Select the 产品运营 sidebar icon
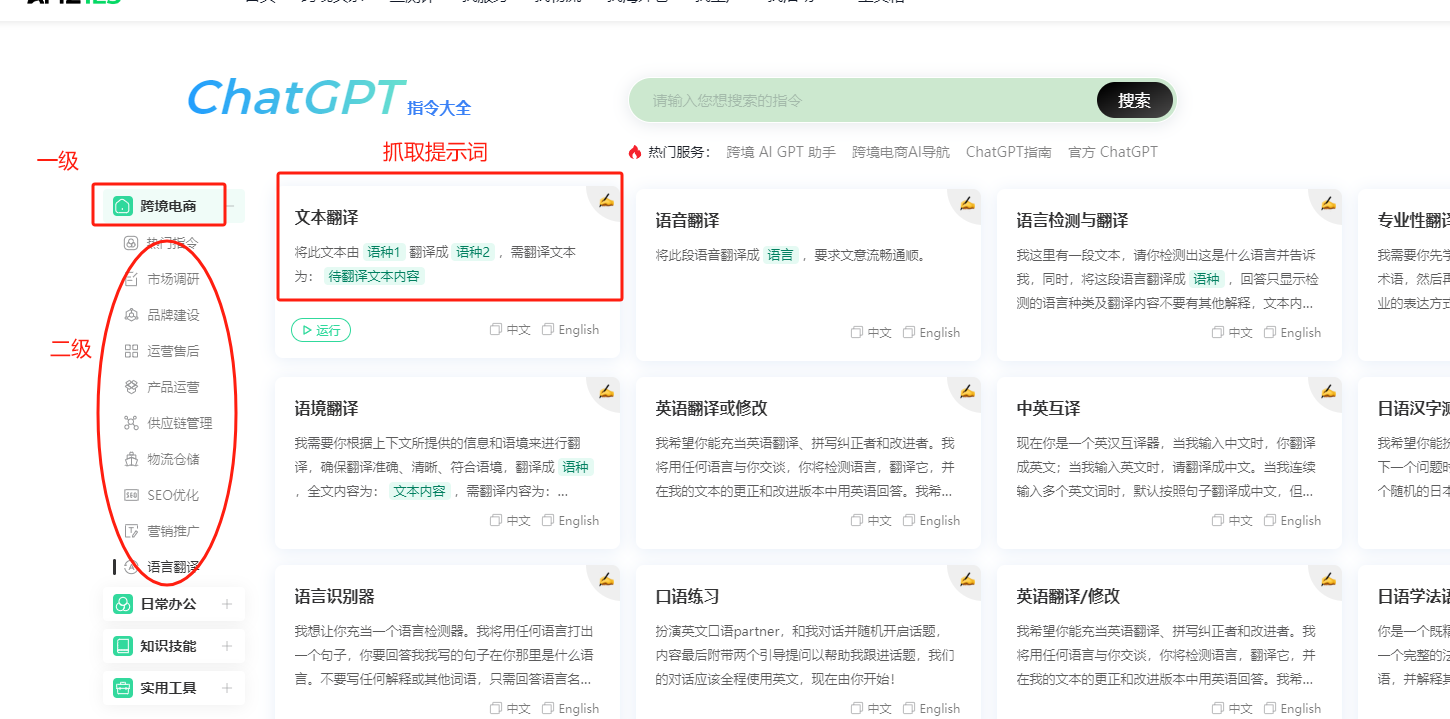The image size is (1450, 719). pyautogui.click(x=131, y=387)
